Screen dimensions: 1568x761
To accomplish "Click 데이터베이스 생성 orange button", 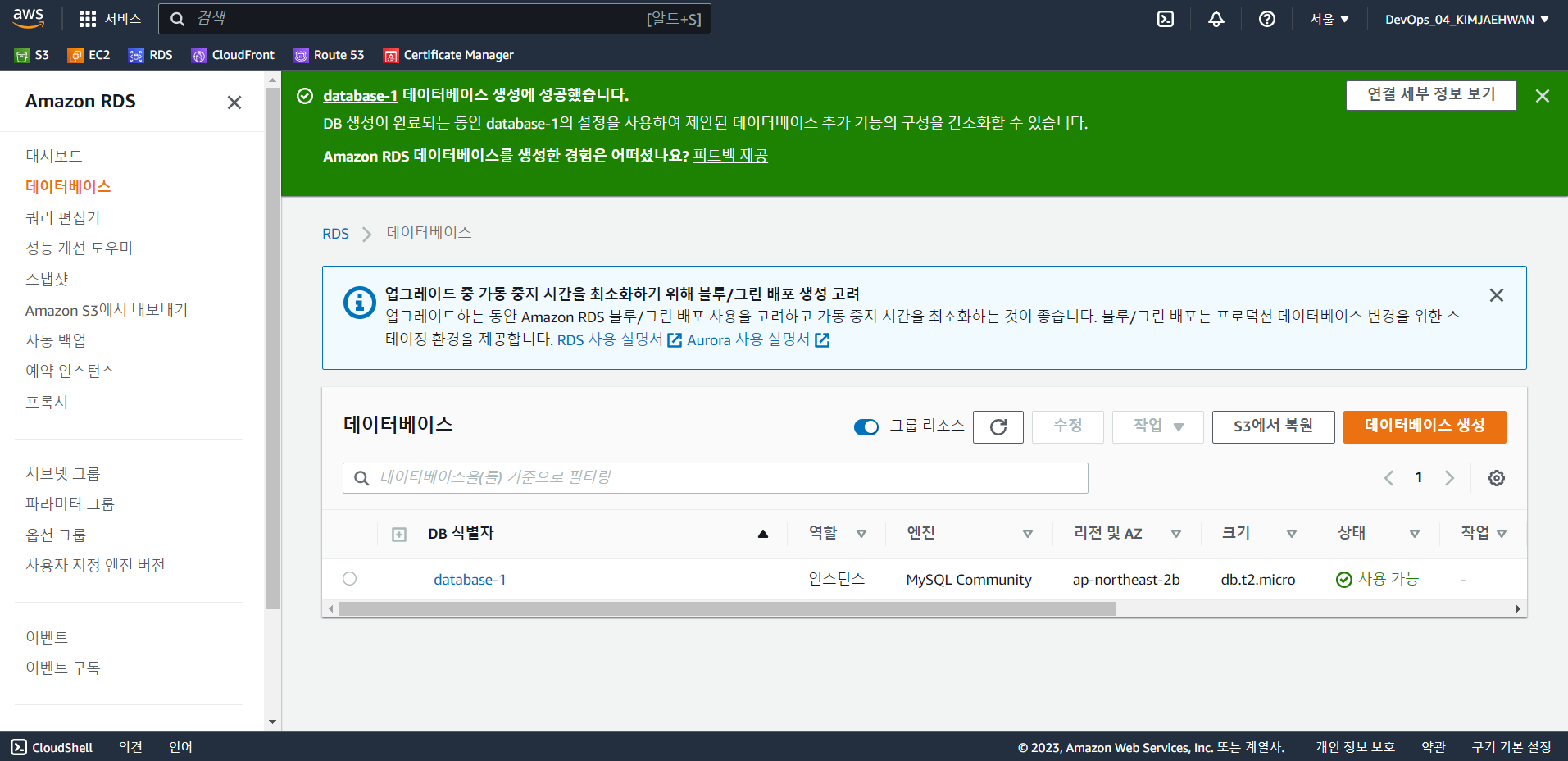I will pyautogui.click(x=1425, y=426).
